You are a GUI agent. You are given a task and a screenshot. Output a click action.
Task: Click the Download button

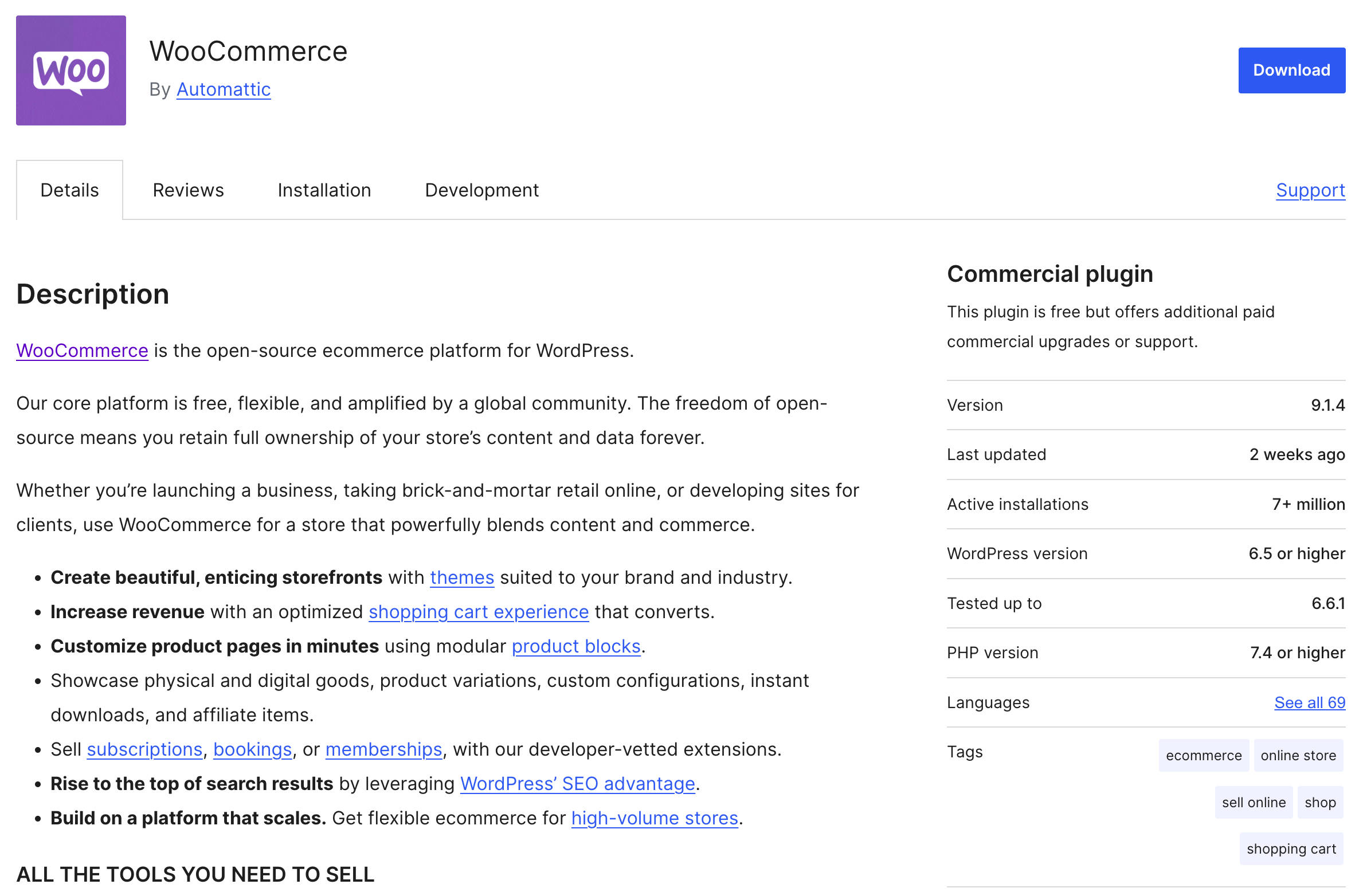1292,70
